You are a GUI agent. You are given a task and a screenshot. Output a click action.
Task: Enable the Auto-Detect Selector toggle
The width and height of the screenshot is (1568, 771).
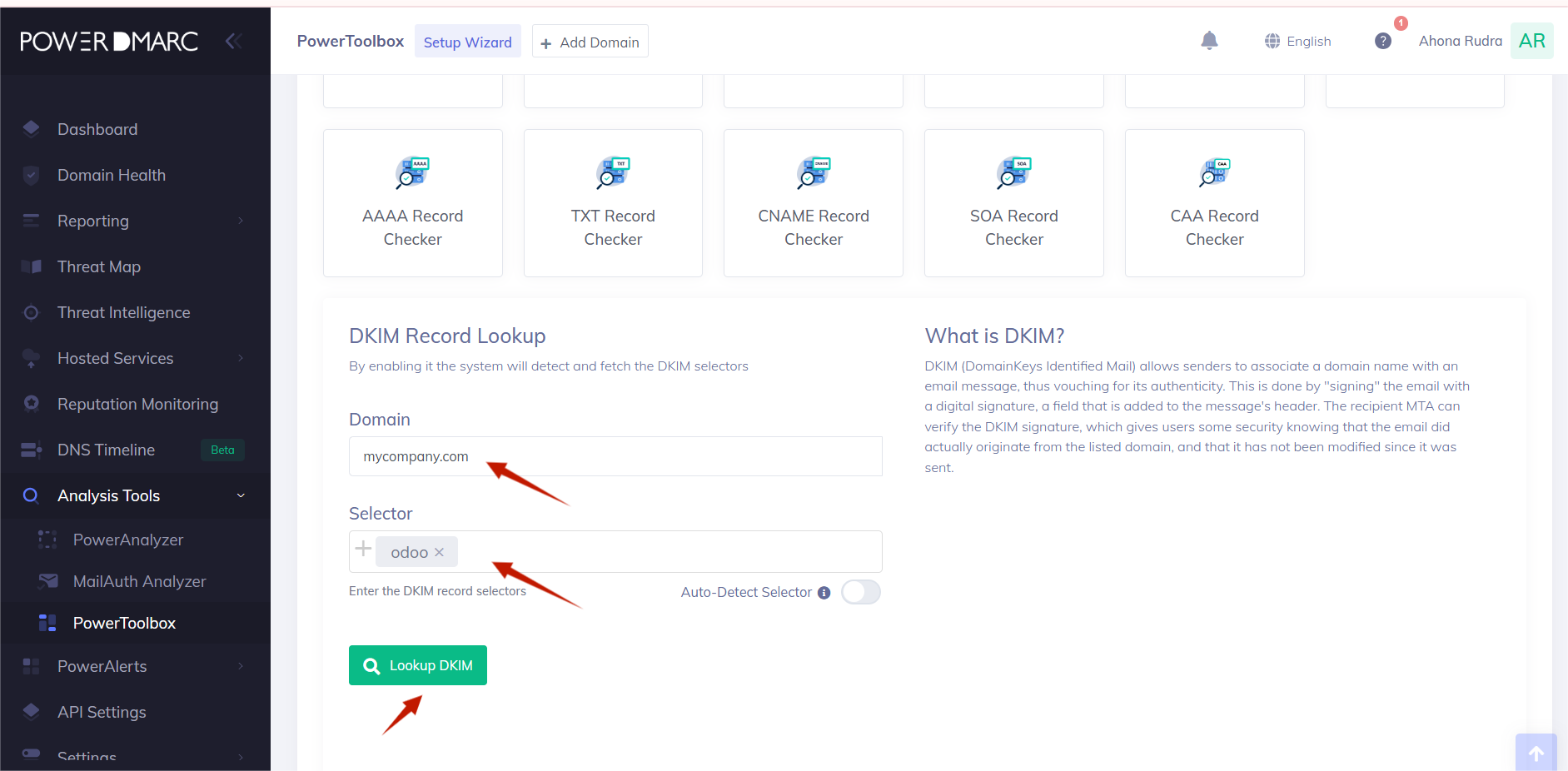[860, 592]
